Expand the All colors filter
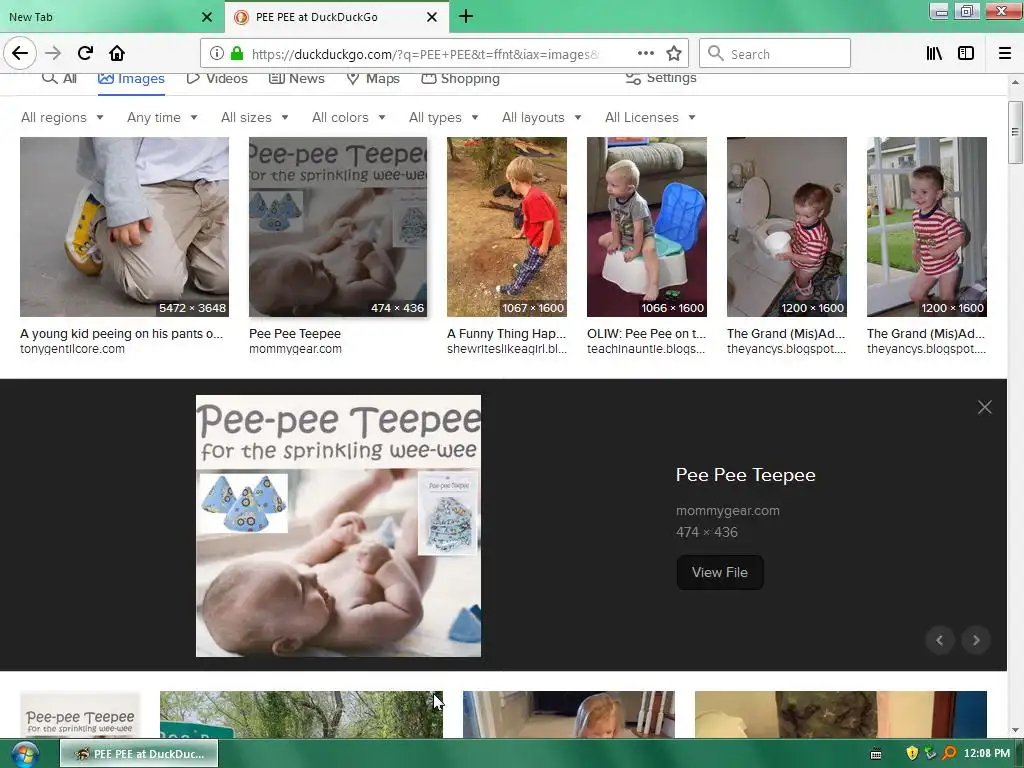Image resolution: width=1024 pixels, height=768 pixels. click(349, 118)
